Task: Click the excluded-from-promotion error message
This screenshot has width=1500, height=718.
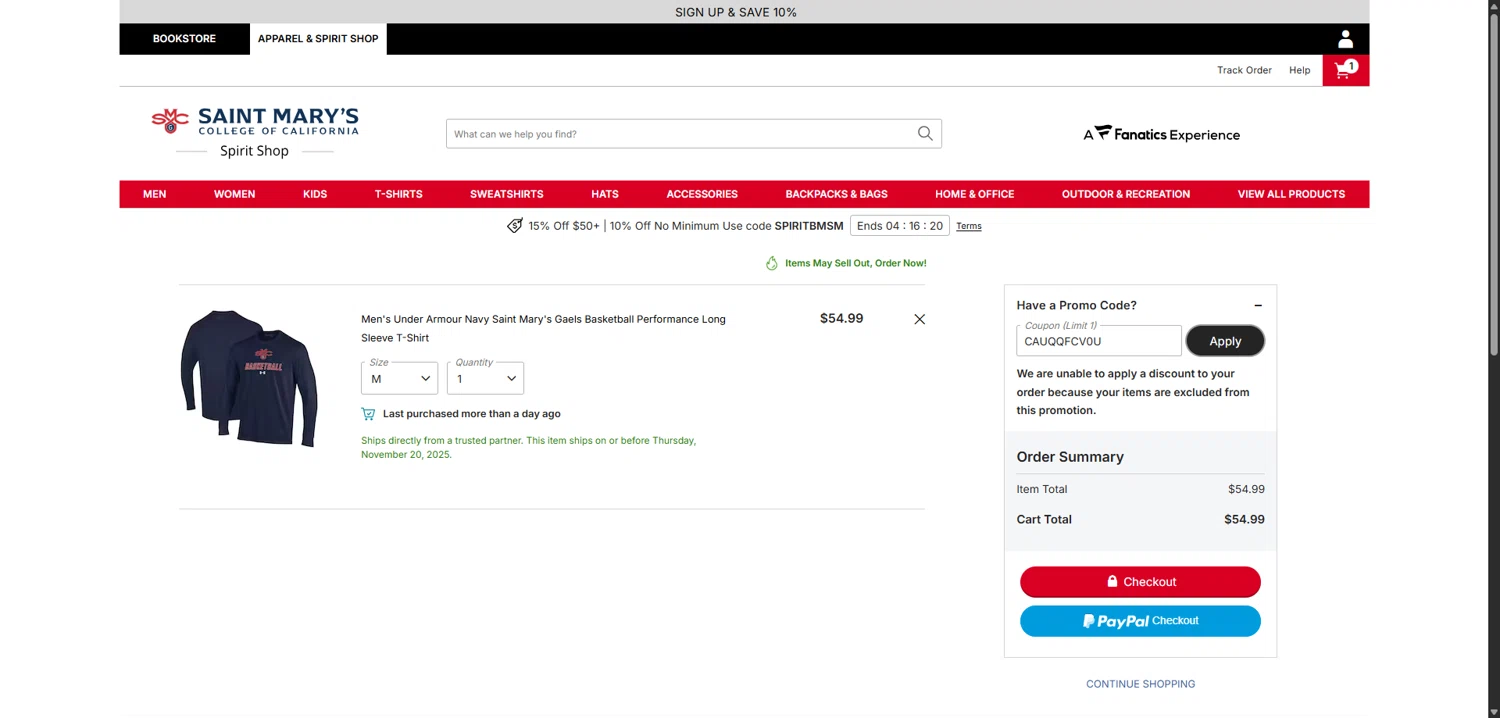Action: coord(1133,392)
